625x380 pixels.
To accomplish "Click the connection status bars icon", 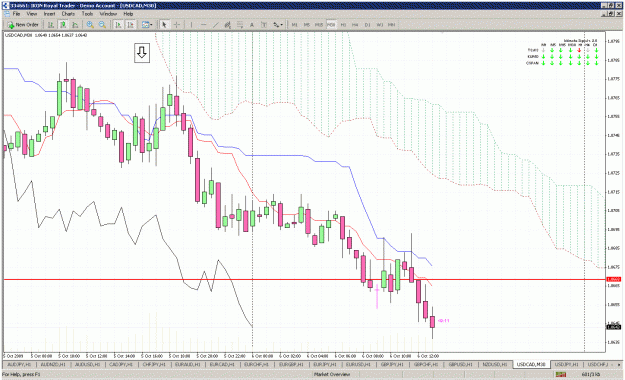I will click(x=561, y=374).
